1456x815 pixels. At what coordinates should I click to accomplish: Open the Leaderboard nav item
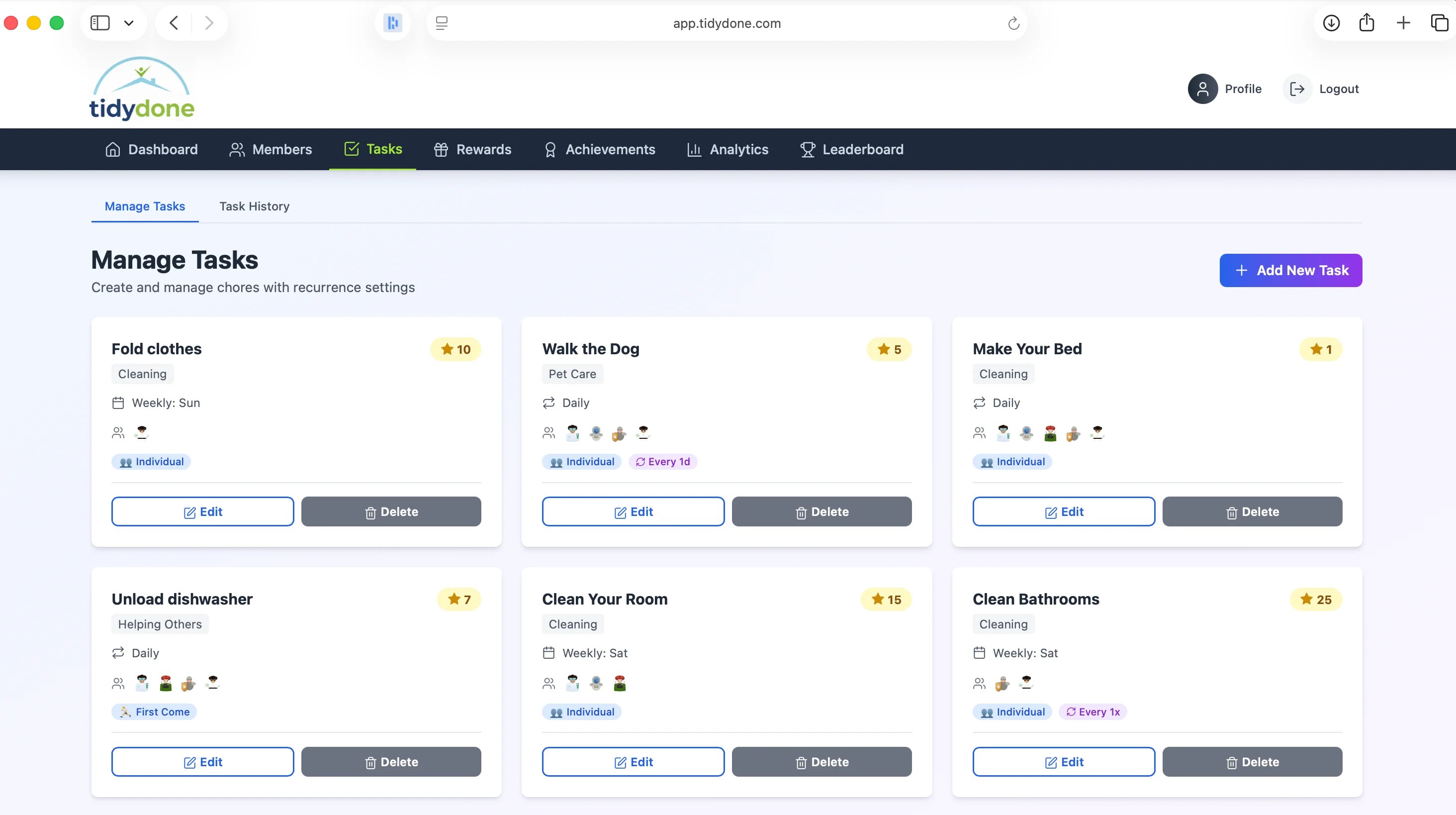[x=852, y=149]
